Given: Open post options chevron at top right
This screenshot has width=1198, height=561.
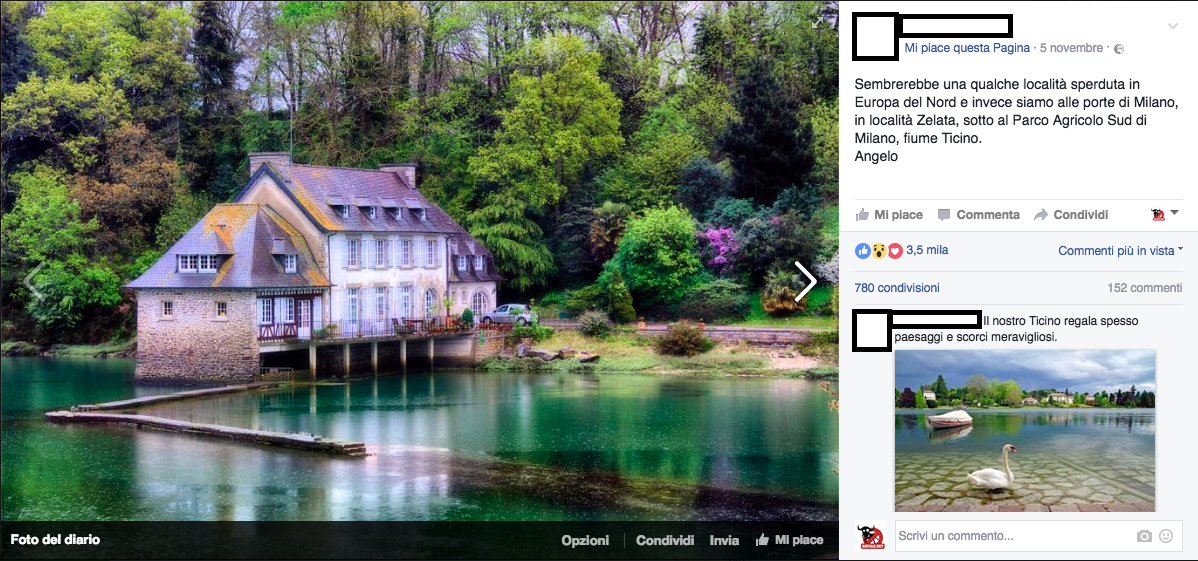Looking at the screenshot, I should (x=1173, y=27).
